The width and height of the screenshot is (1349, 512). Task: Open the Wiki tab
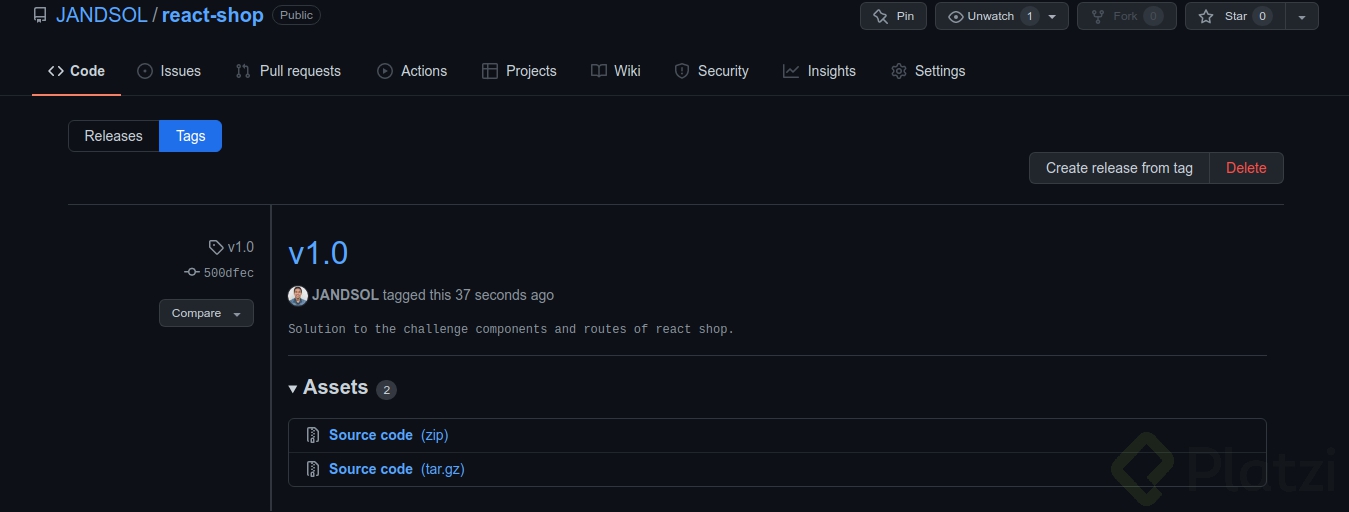[x=616, y=71]
